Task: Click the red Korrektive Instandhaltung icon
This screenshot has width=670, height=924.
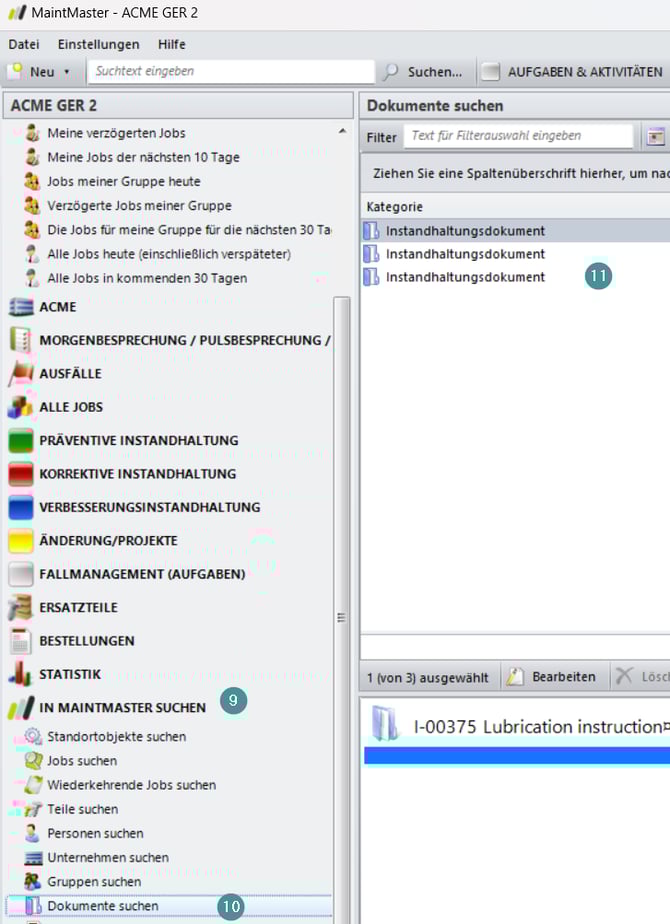Action: 21,474
